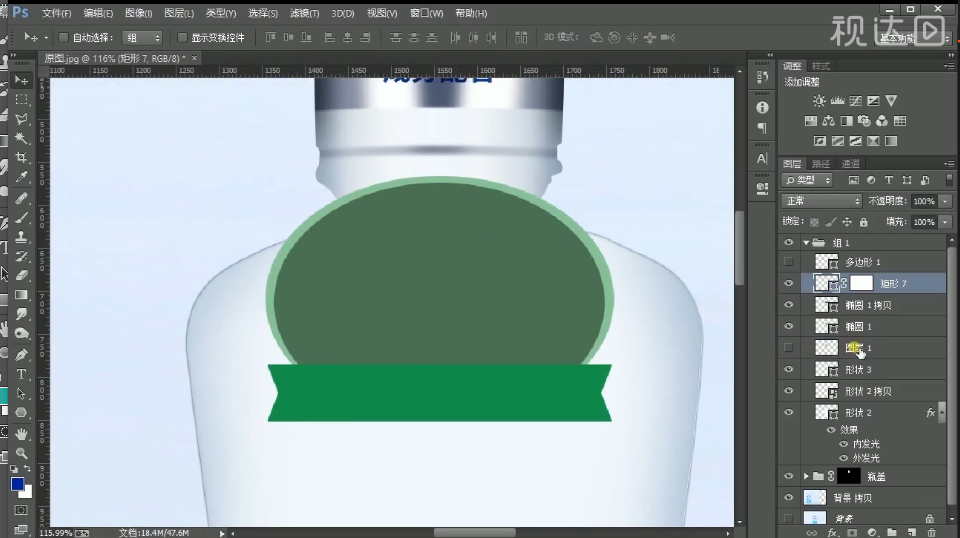Select the Gradient tool
Screen dimensions: 960x538
[x=21, y=295]
